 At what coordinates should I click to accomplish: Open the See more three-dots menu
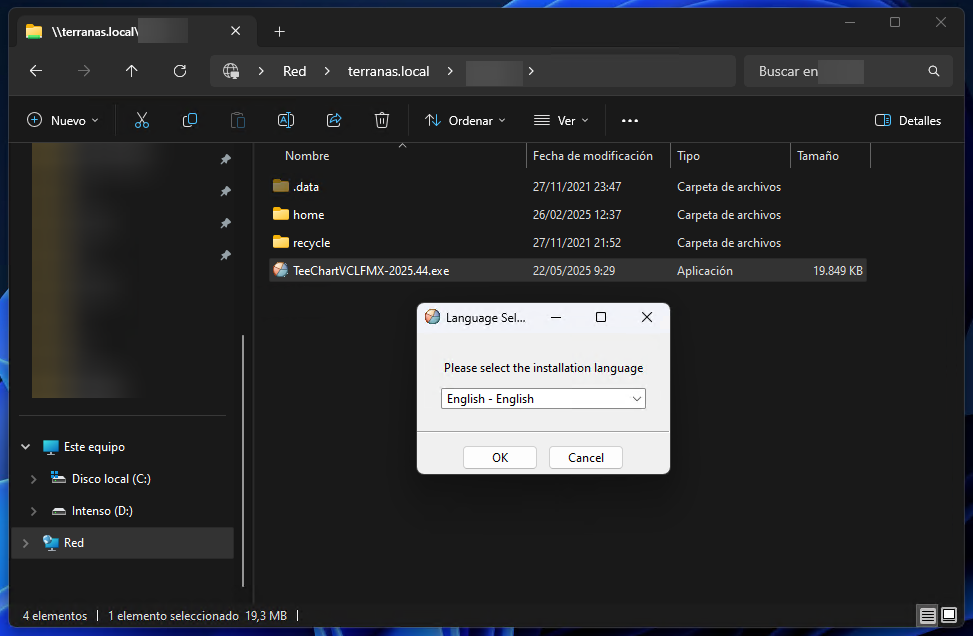[630, 120]
